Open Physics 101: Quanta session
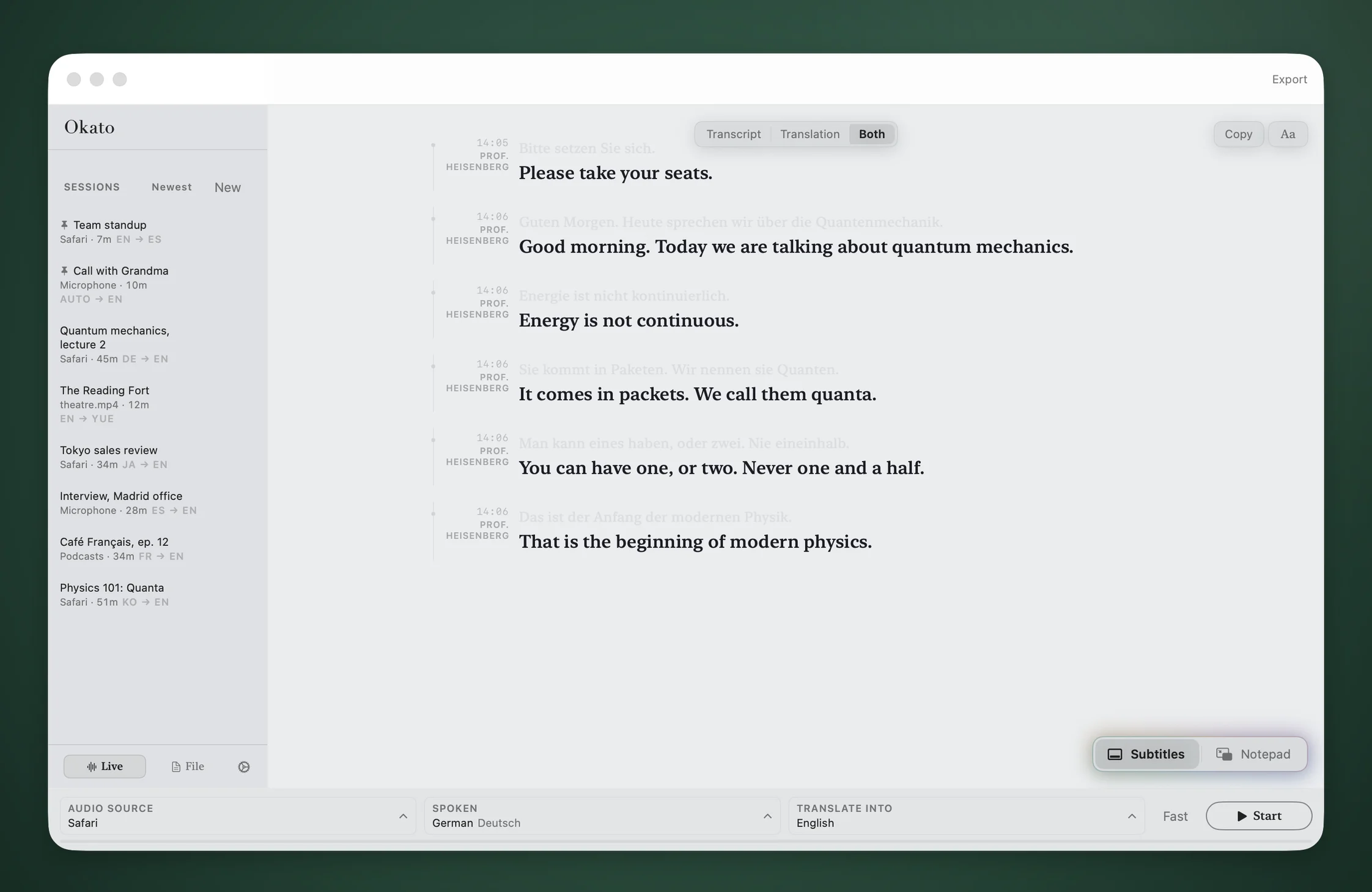The width and height of the screenshot is (1372, 892). 158,594
